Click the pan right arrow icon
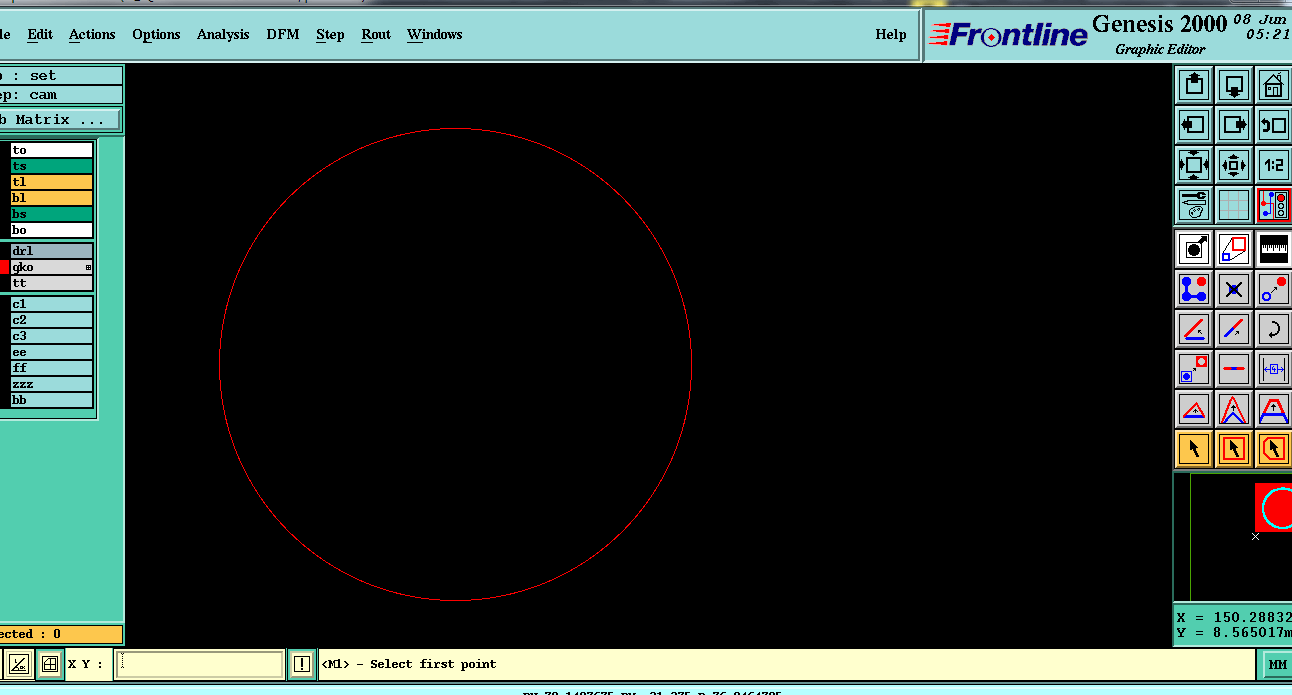Screen dimensions: 1292x695 (x=1234, y=125)
